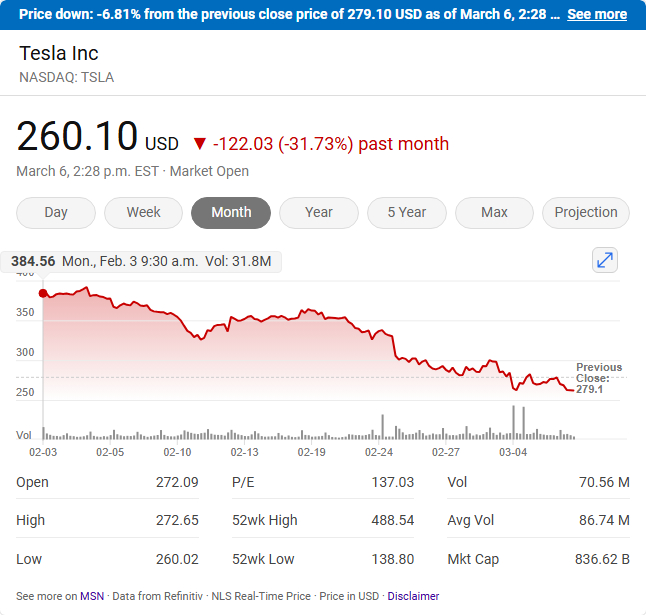Click the expand chart icon
The height and width of the screenshot is (615, 646).
click(605, 260)
